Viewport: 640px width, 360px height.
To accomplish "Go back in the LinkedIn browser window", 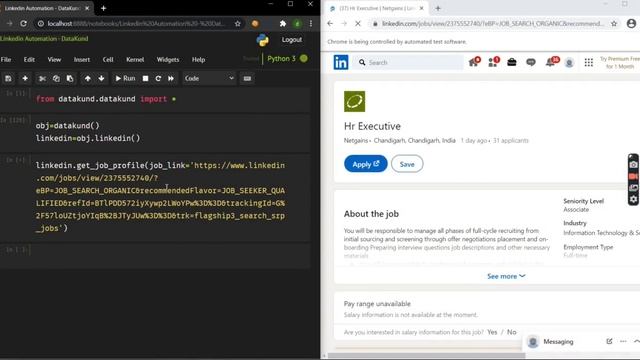I will tap(330, 24).
